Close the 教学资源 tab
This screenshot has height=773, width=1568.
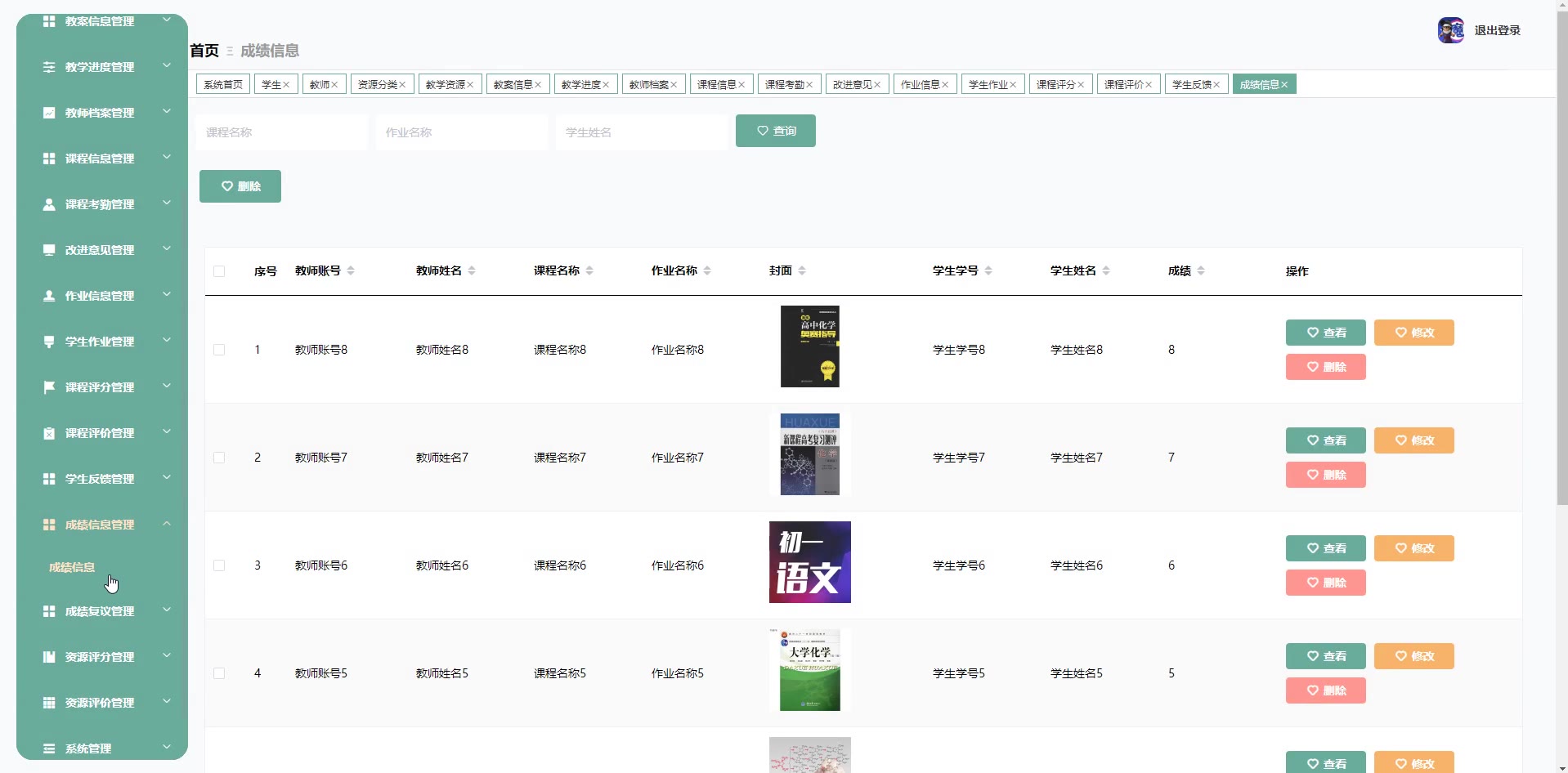pos(470,85)
